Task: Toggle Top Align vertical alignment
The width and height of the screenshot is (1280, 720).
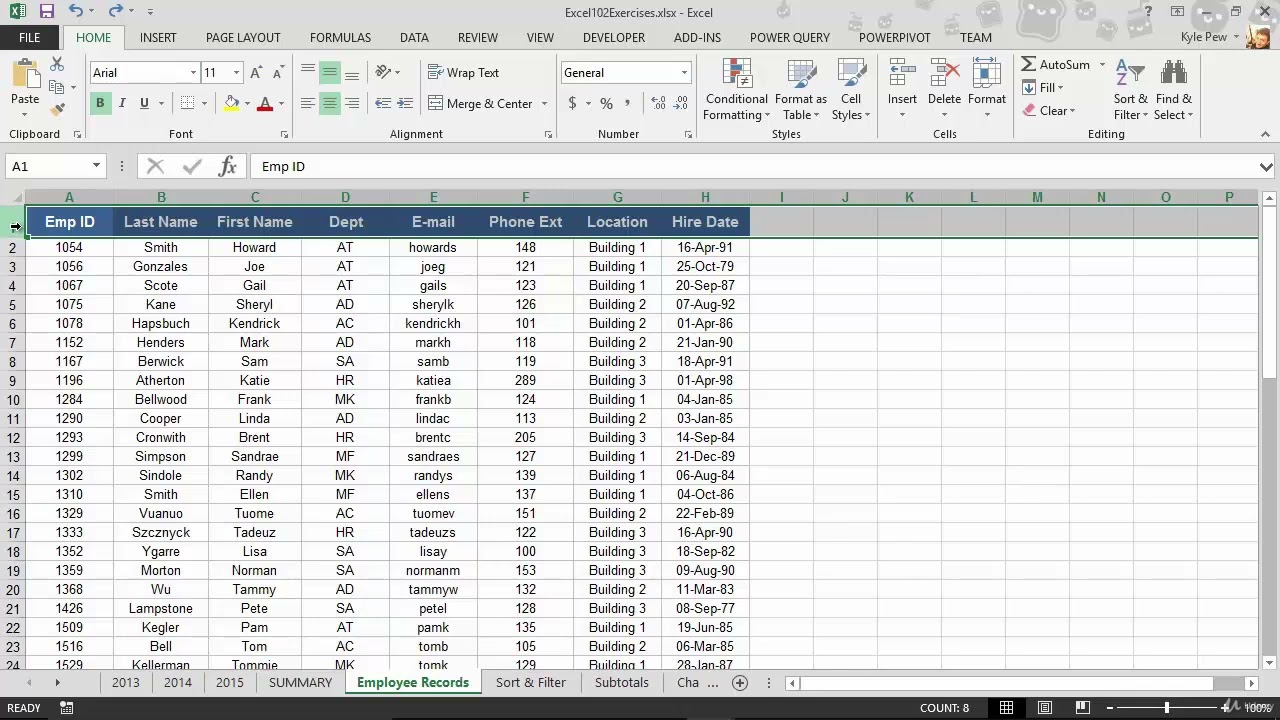Action: pos(307,72)
